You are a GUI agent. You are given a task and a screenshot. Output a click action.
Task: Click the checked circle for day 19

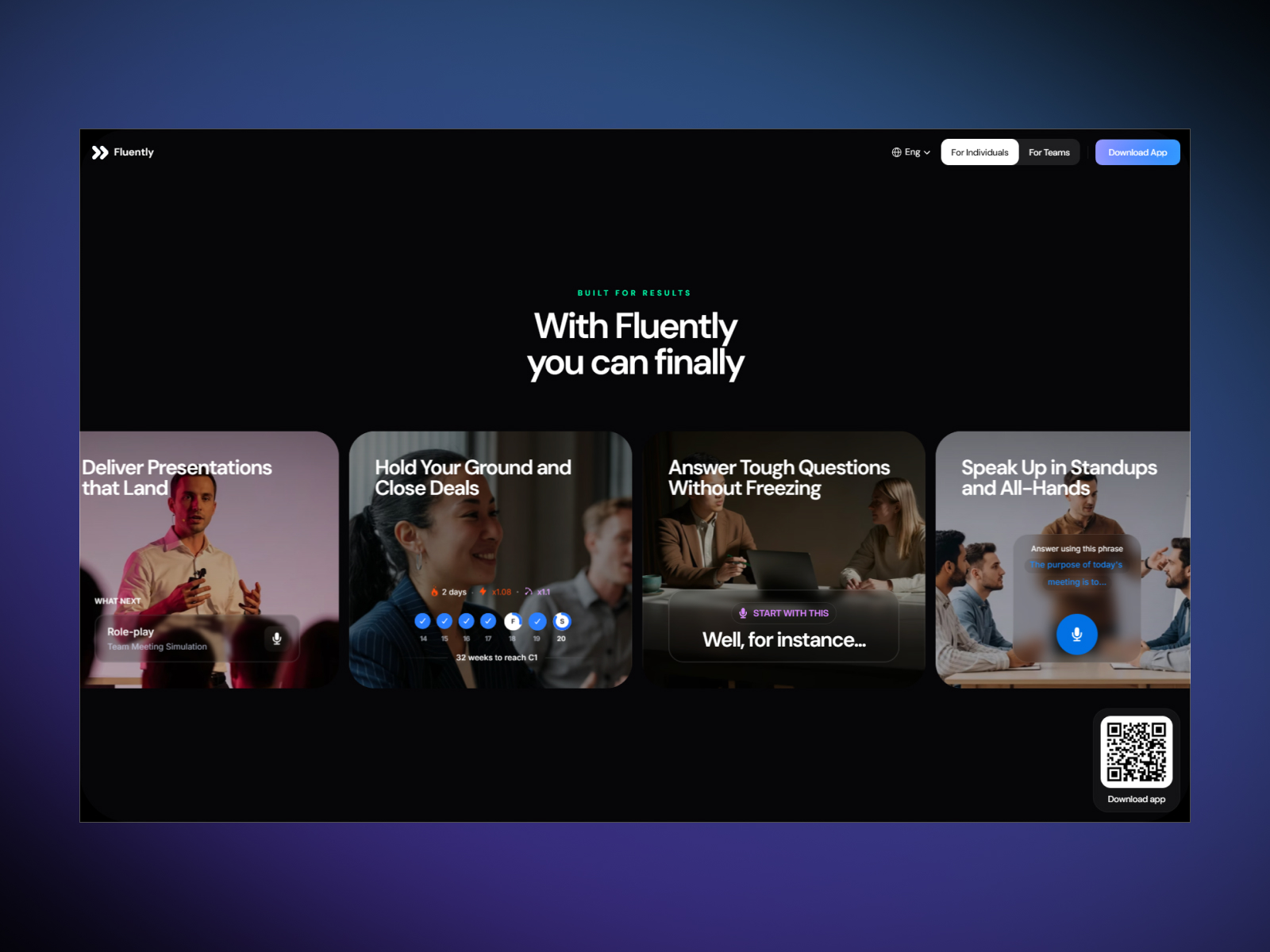click(537, 621)
